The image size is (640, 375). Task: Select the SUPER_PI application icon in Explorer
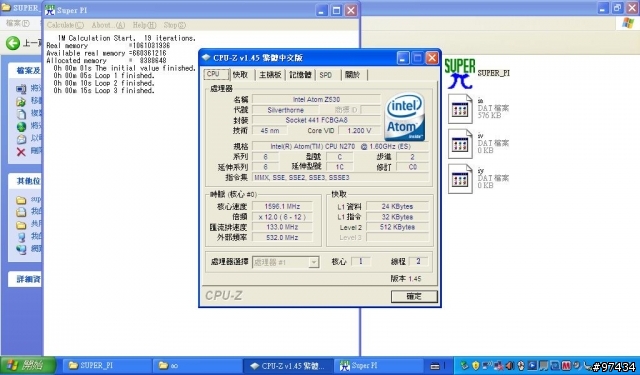pos(460,74)
